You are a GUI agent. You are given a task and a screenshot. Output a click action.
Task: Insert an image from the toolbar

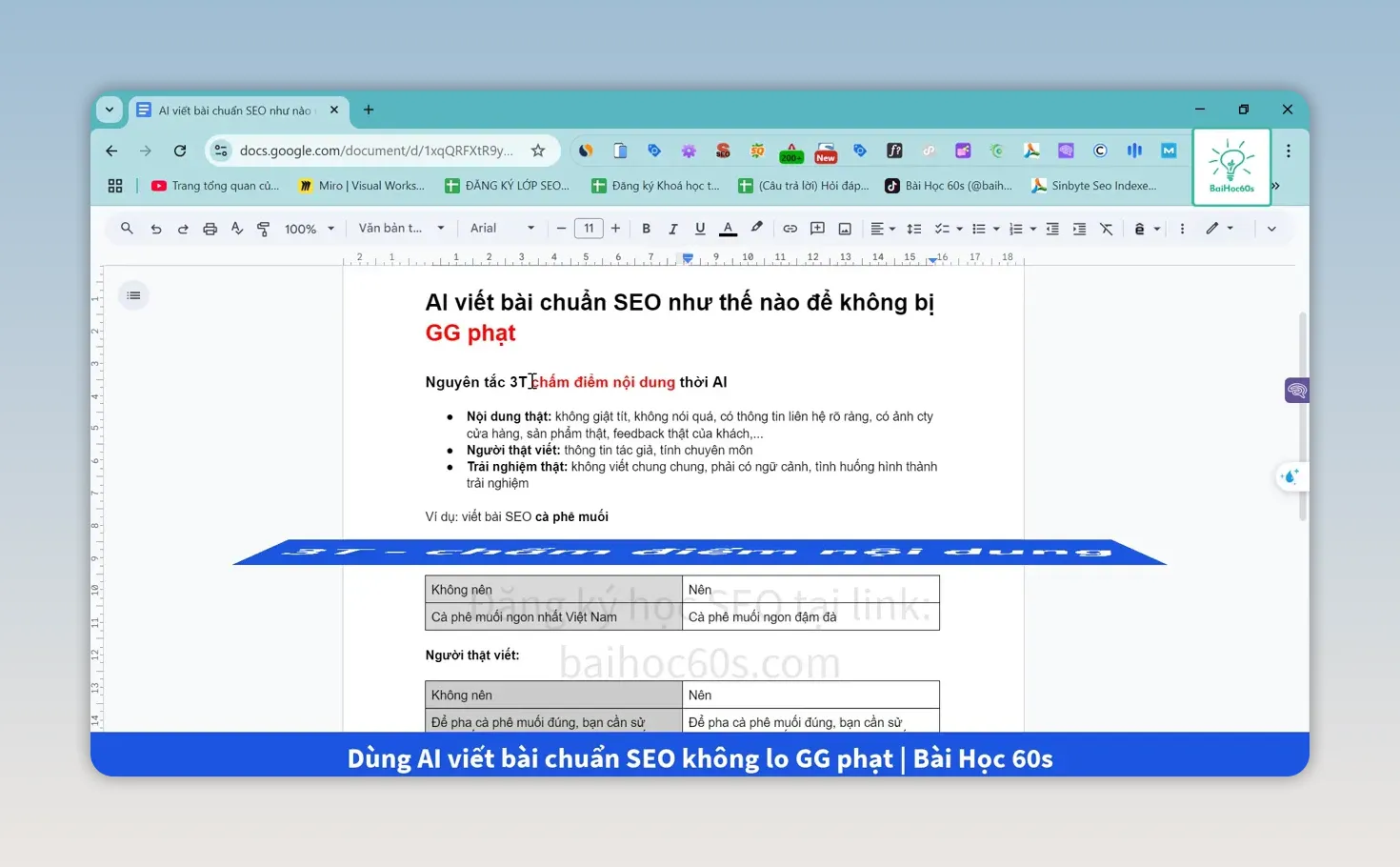click(x=845, y=229)
